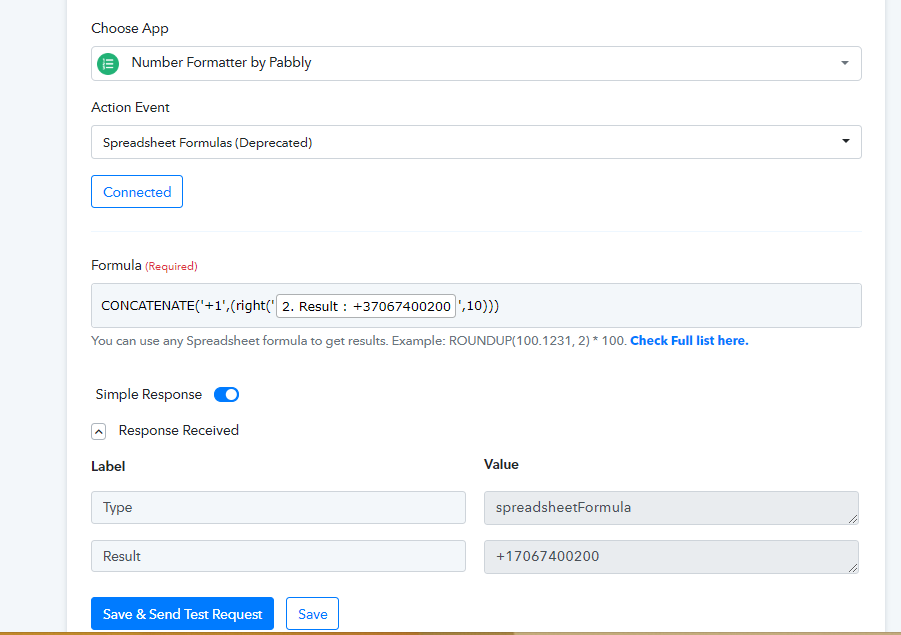Click the Connected button
This screenshot has width=901, height=635.
click(x=137, y=191)
